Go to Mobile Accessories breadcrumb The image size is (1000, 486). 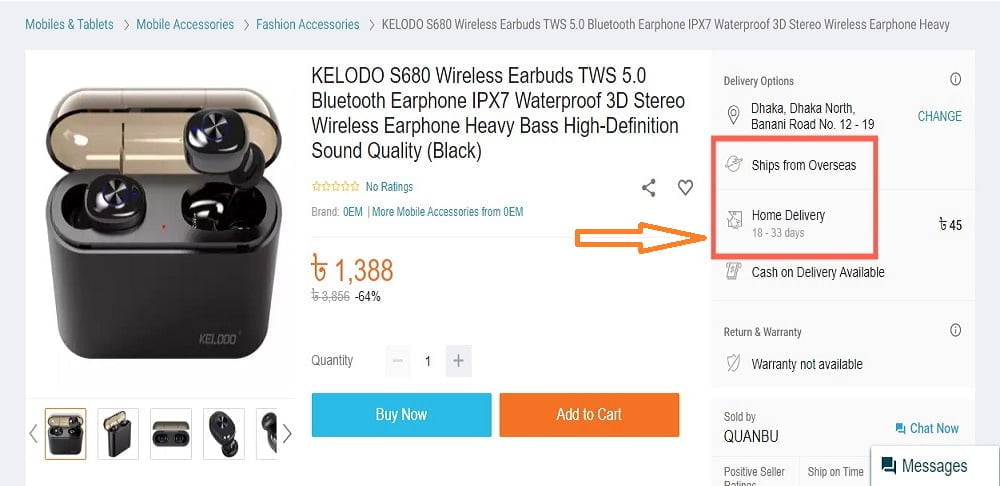(x=185, y=24)
